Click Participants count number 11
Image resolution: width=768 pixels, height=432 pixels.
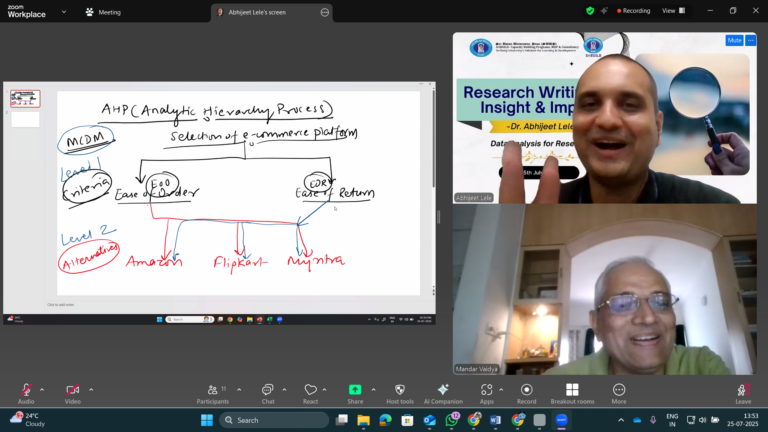[x=223, y=389]
